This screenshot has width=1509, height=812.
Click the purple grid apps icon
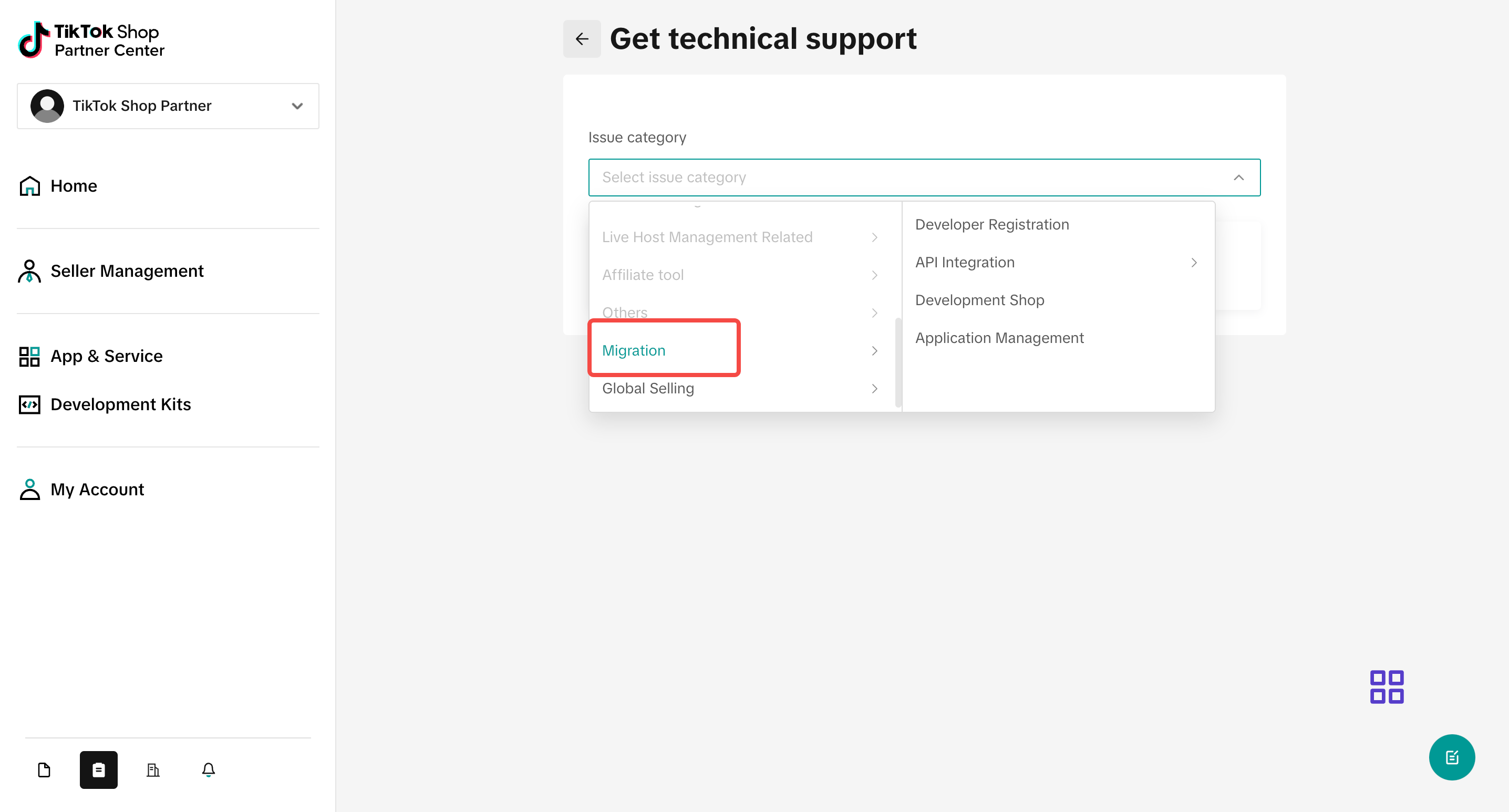tap(1386, 686)
